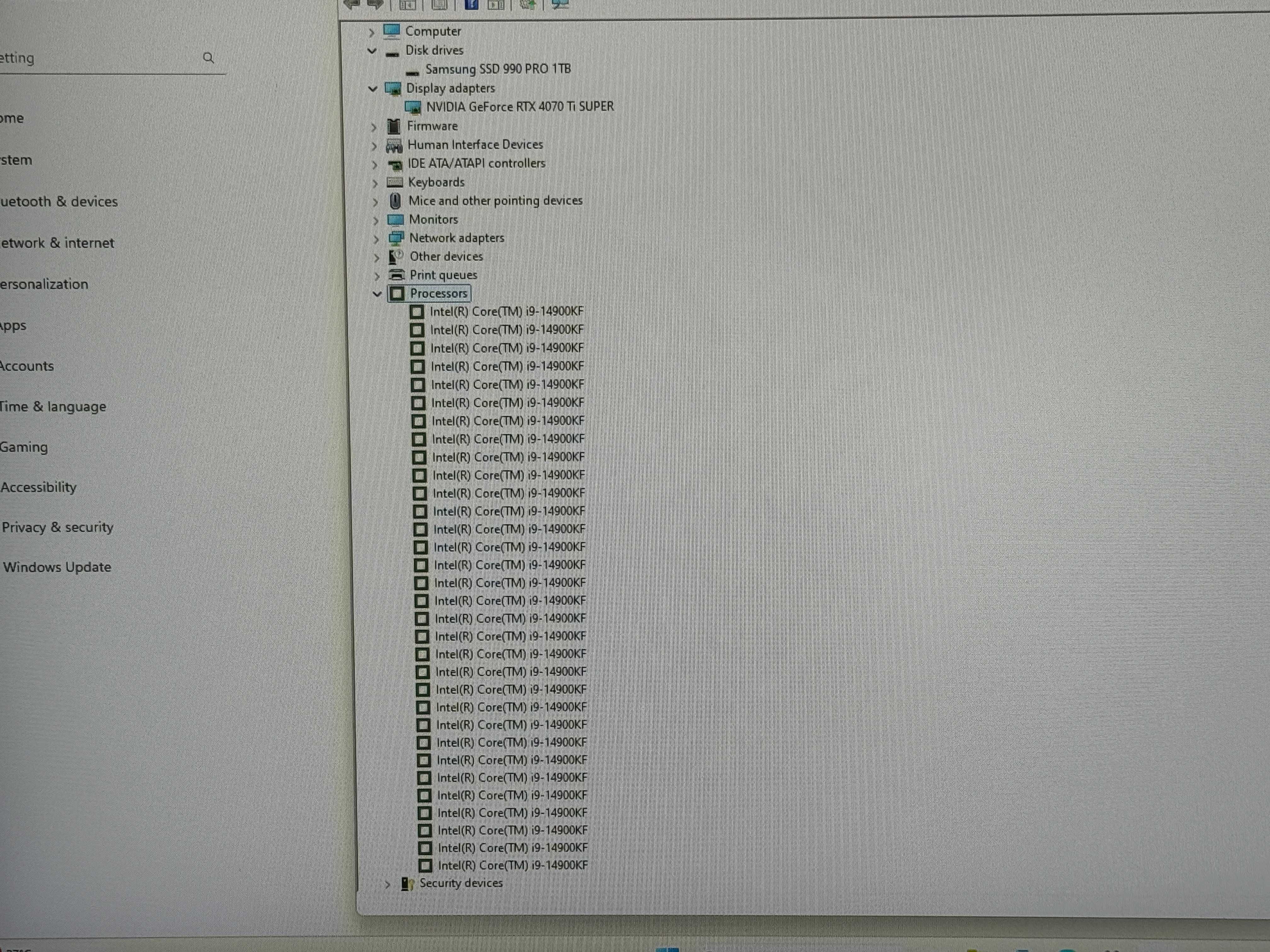Select NVIDIA GeForce RTX 4070 Ti SUPER text
Viewport: 1270px width, 952px height.
click(520, 107)
